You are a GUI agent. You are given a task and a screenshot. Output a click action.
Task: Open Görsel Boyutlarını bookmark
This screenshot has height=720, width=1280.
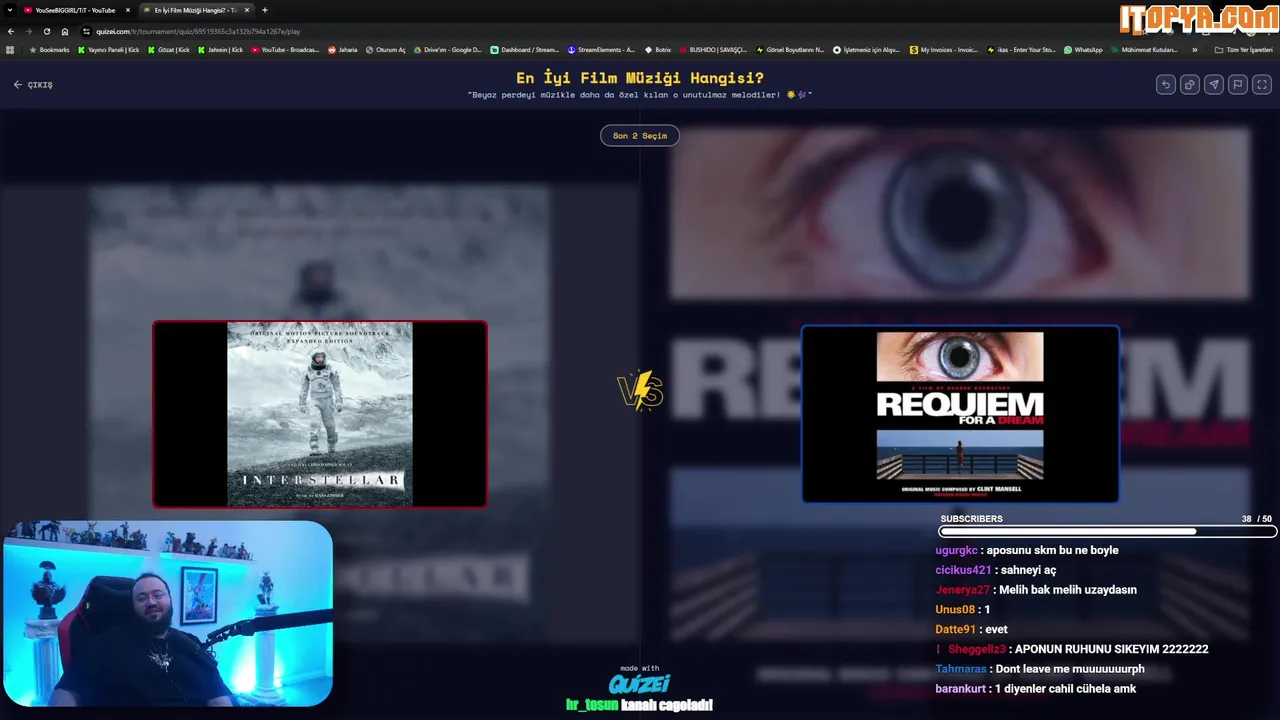[x=790, y=49]
